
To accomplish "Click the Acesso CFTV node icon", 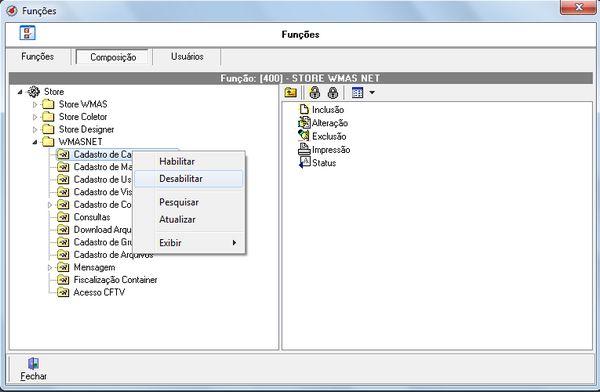I will pyautogui.click(x=63, y=292).
